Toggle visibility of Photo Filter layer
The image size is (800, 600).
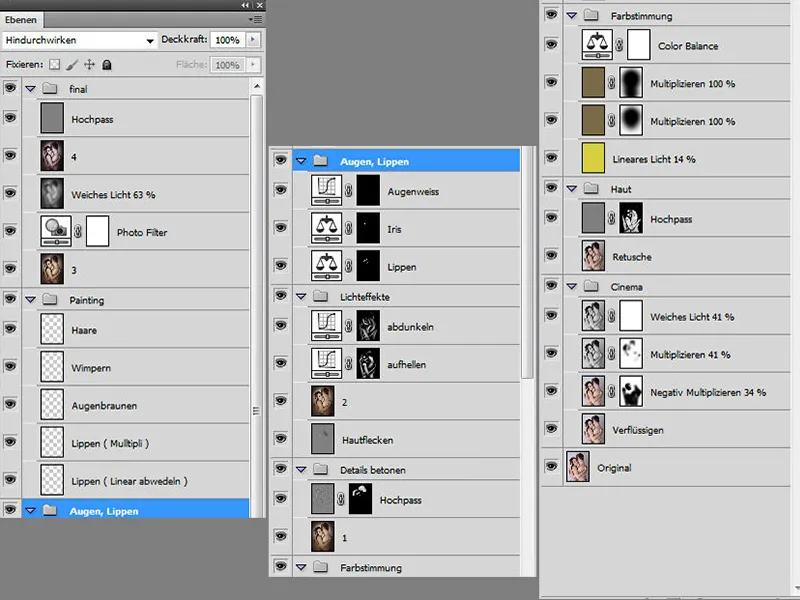click(10, 231)
